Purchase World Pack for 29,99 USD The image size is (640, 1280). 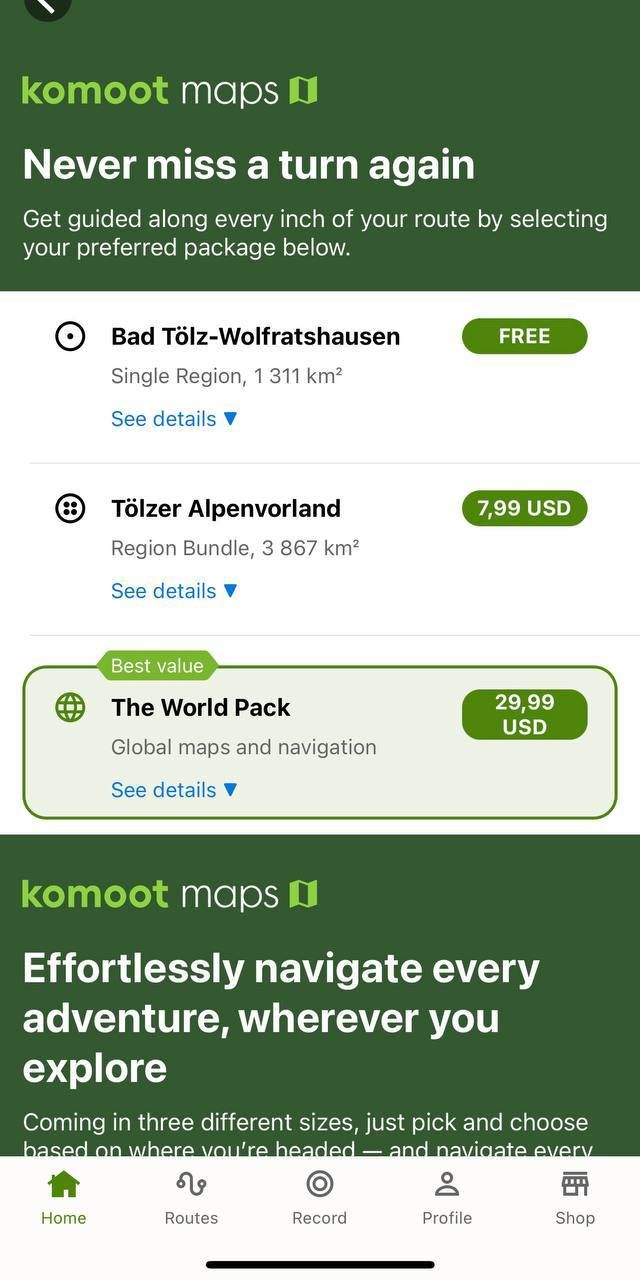(x=524, y=714)
